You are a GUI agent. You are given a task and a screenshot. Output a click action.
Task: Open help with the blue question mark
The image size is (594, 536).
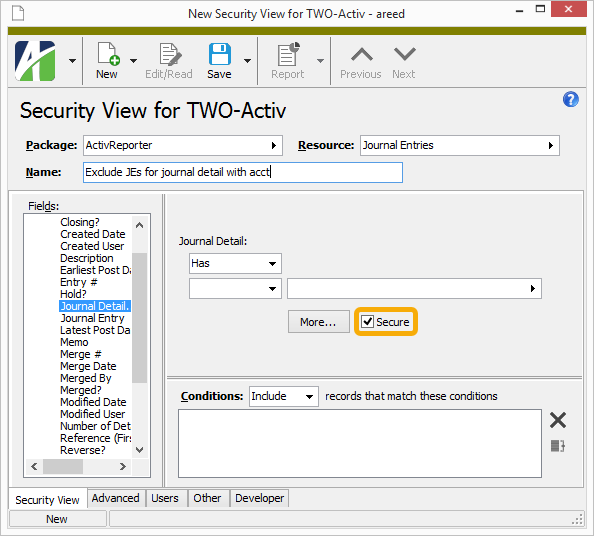[570, 100]
